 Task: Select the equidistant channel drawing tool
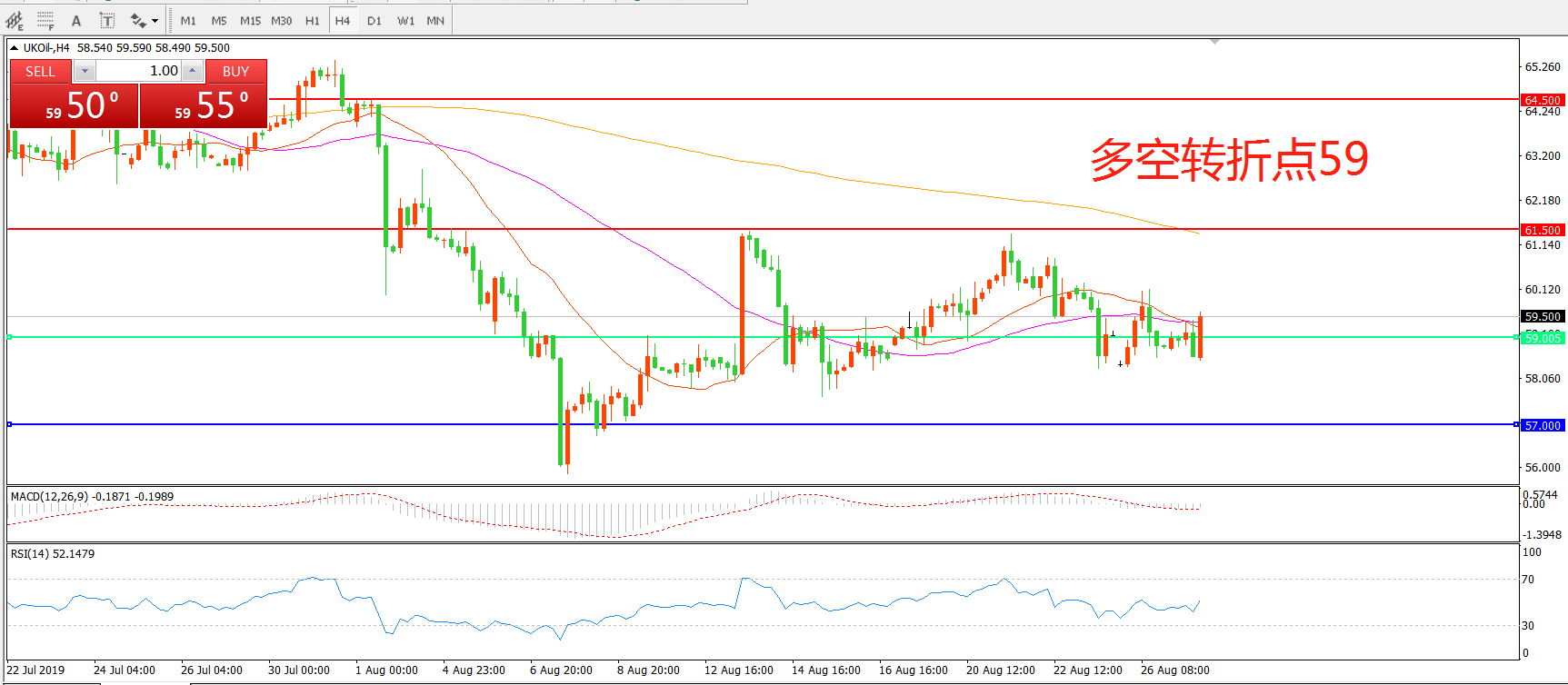[15, 20]
